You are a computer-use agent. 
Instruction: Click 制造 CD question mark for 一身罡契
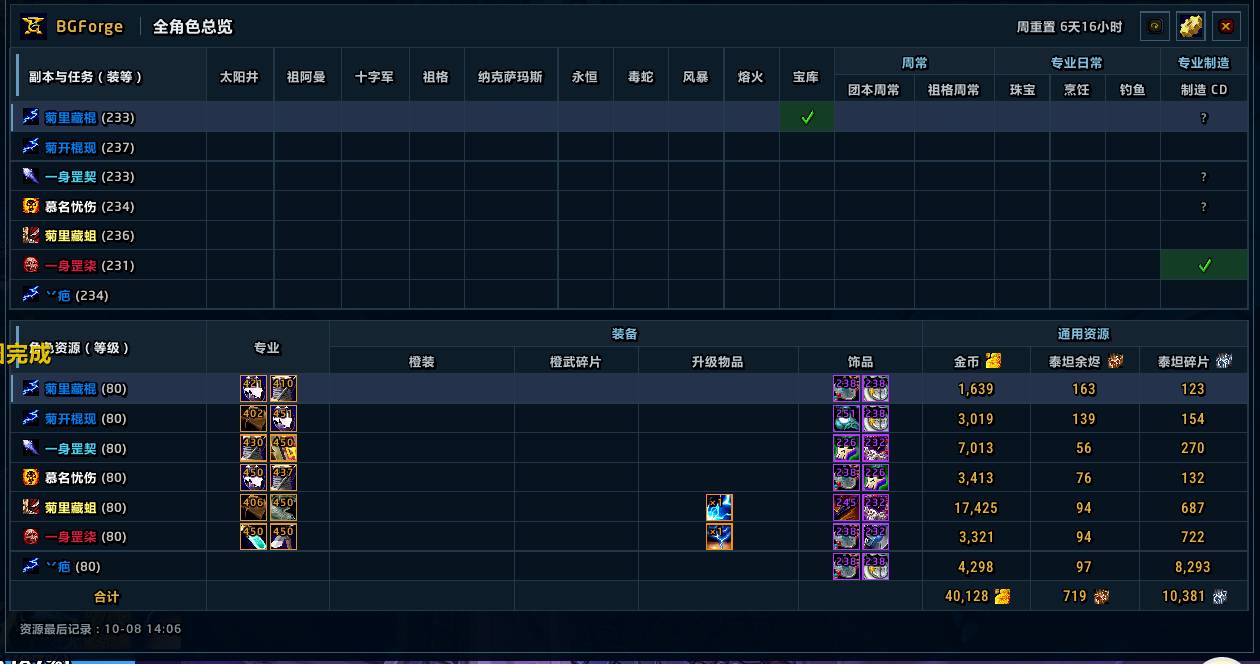[x=1204, y=177]
